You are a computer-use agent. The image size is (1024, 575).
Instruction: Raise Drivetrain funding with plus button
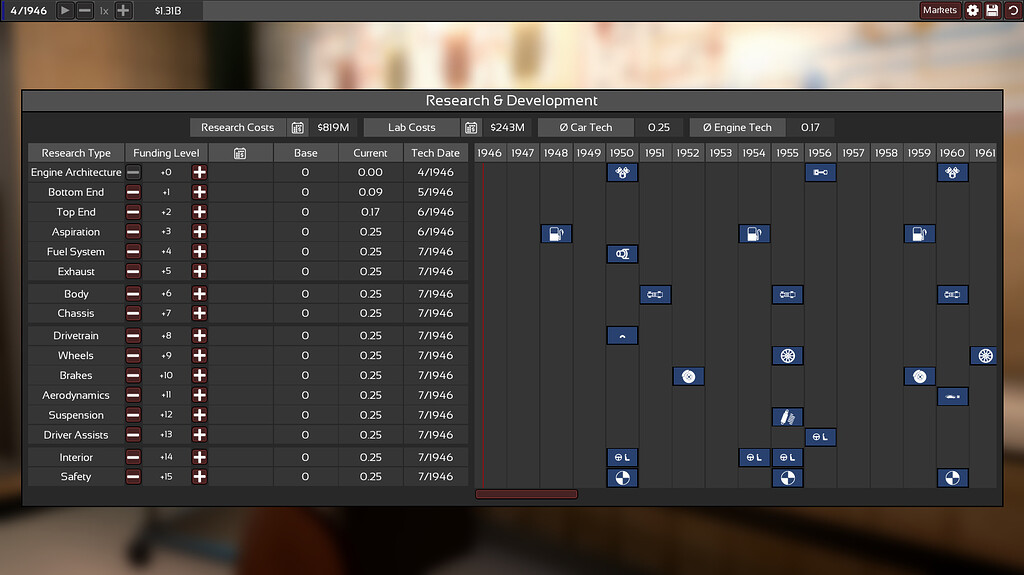tap(200, 336)
